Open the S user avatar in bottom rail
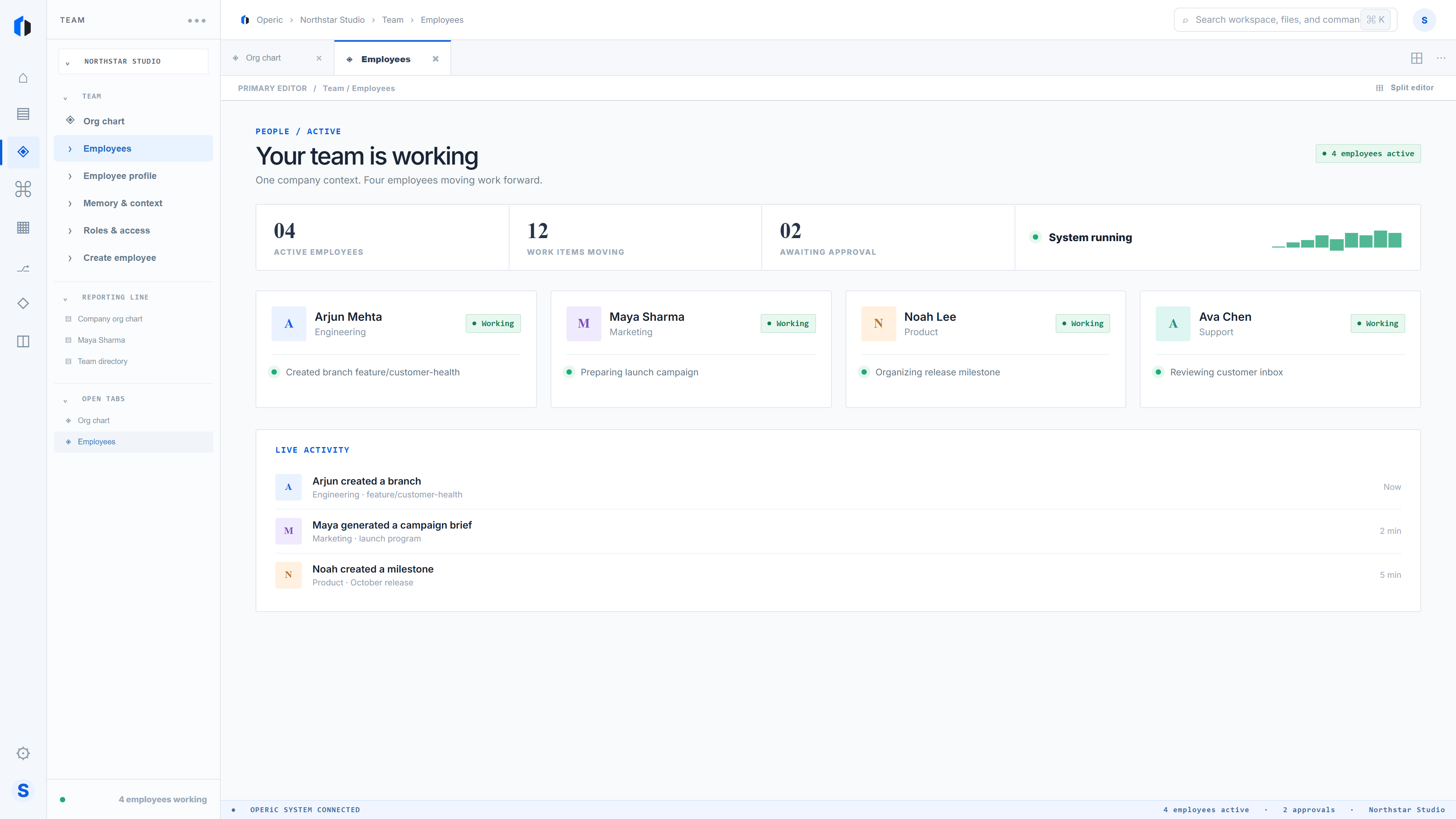1456x819 pixels. click(x=23, y=790)
